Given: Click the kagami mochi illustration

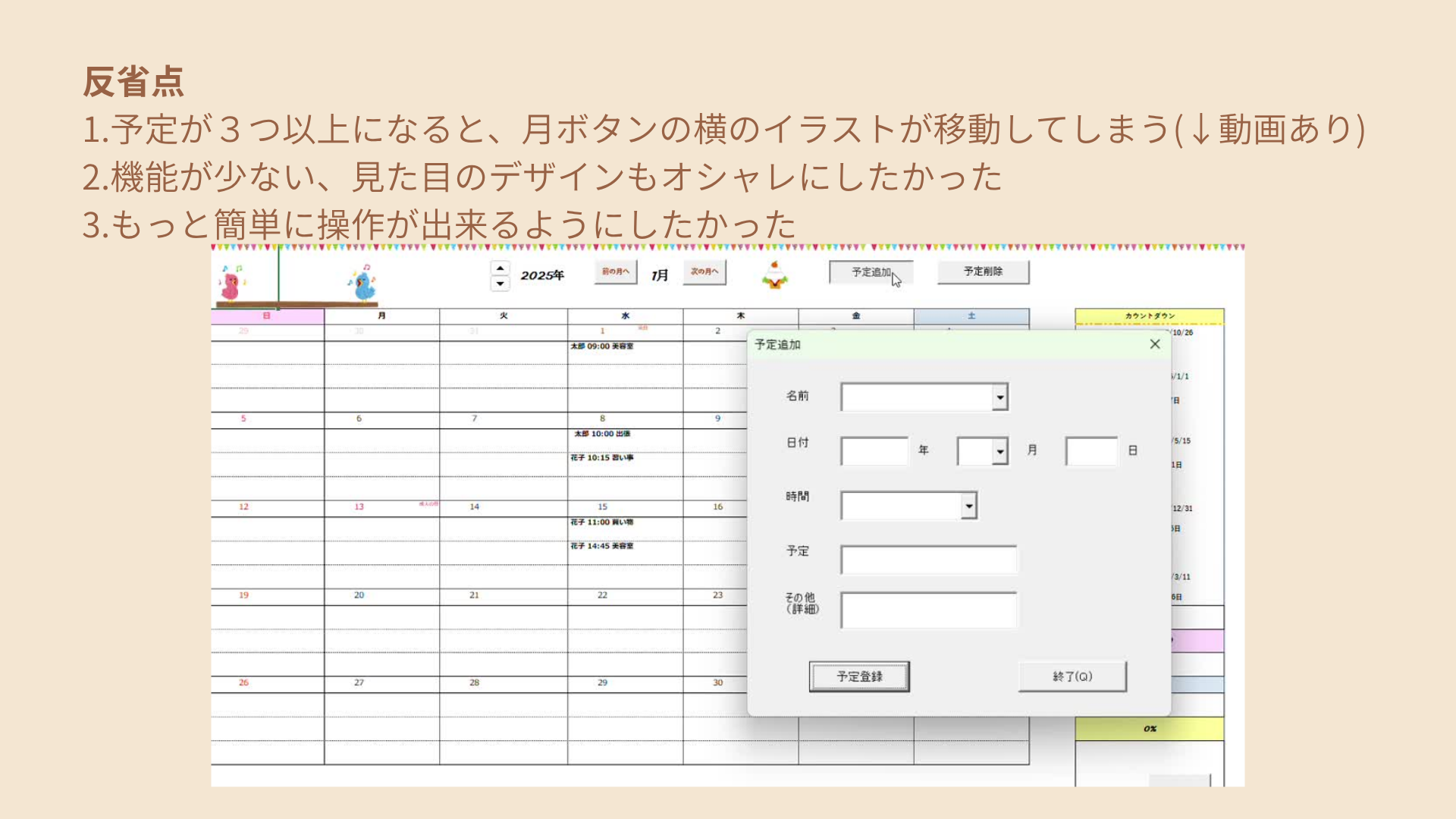Looking at the screenshot, I should point(774,275).
